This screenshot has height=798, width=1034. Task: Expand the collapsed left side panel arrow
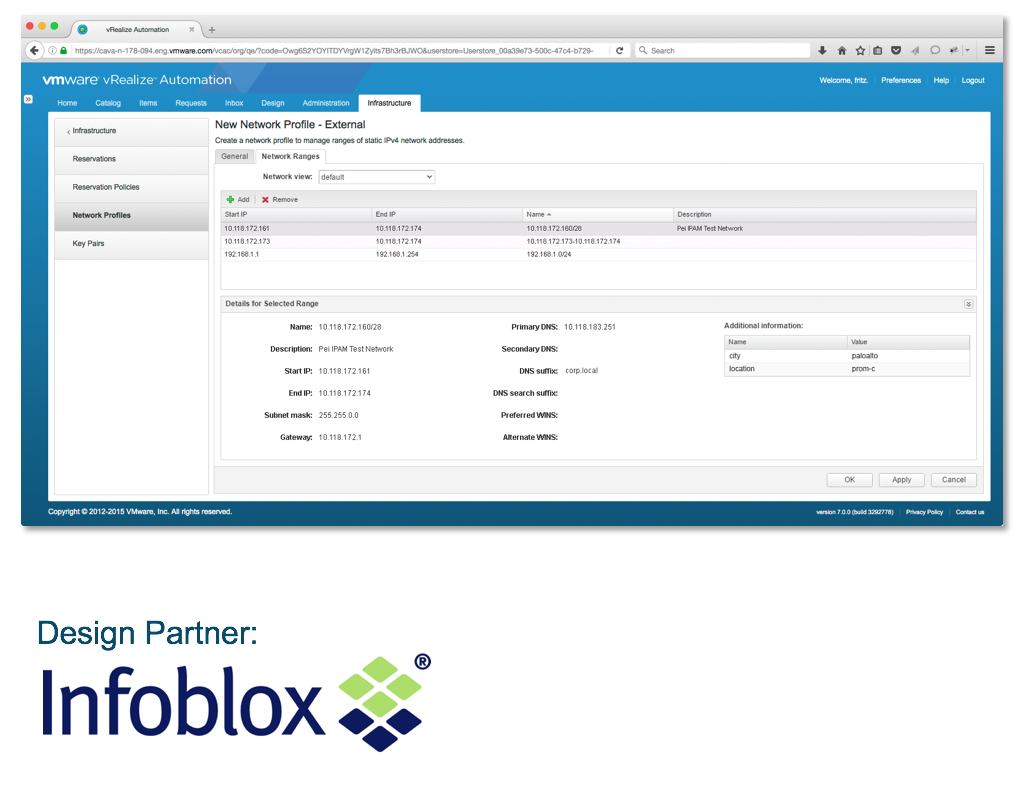tap(28, 100)
